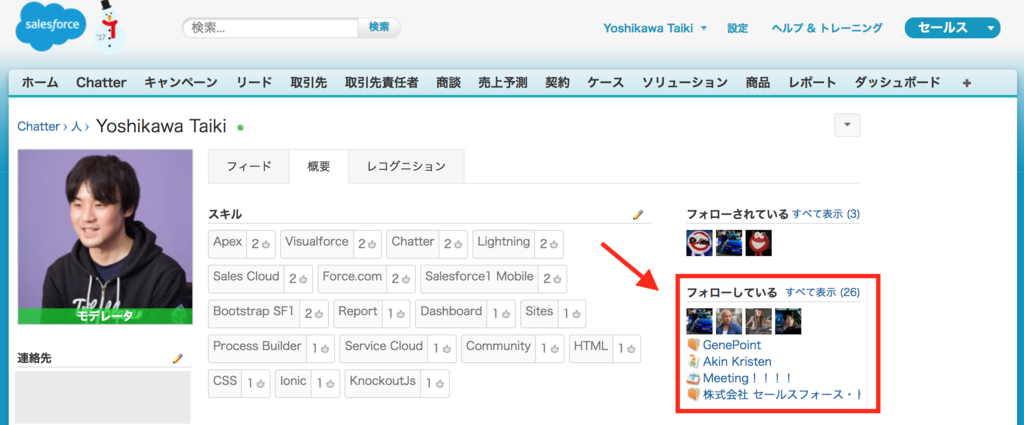This screenshot has width=1024, height=425.
Task: Endorse the Apex skill thumbs-up
Action: pos(265,244)
